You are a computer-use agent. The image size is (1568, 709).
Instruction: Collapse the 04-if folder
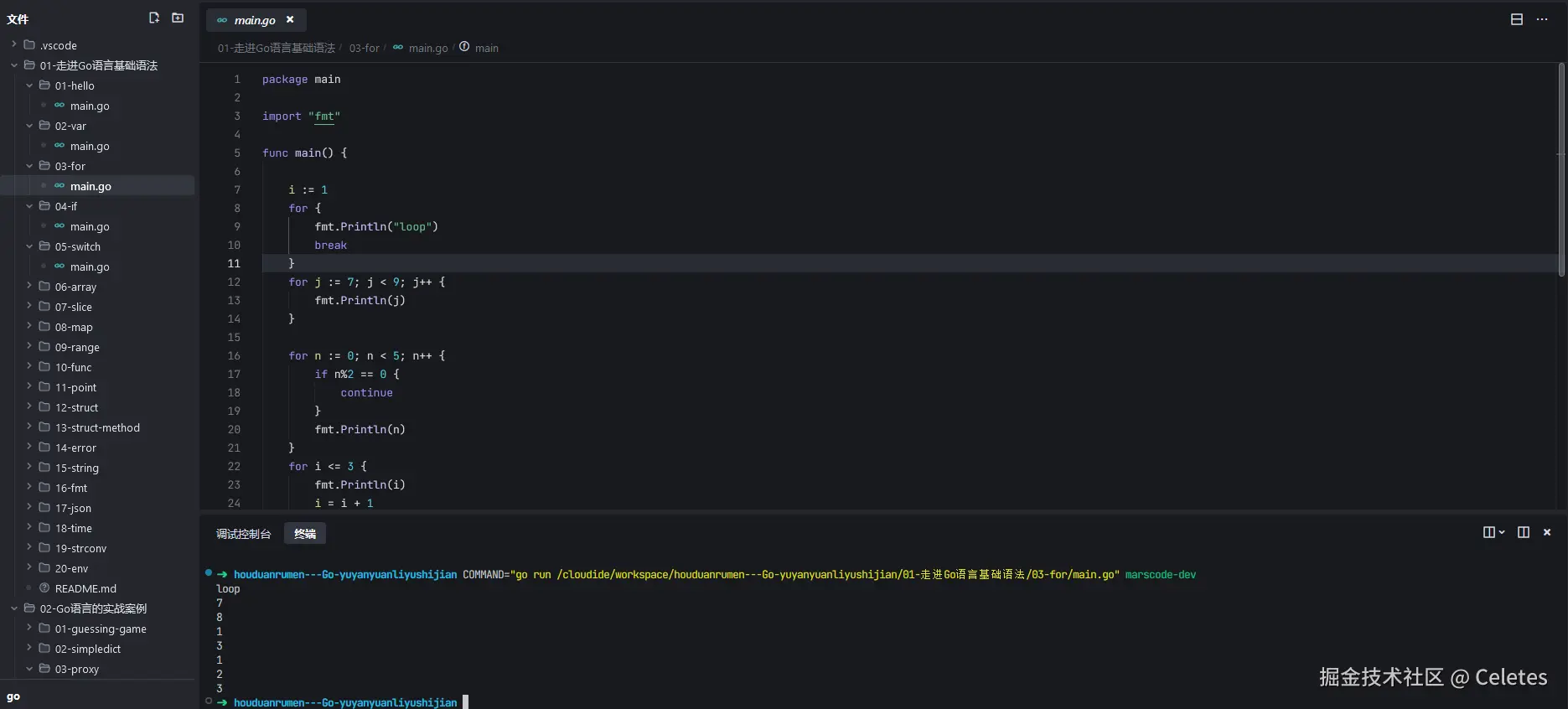(x=29, y=205)
